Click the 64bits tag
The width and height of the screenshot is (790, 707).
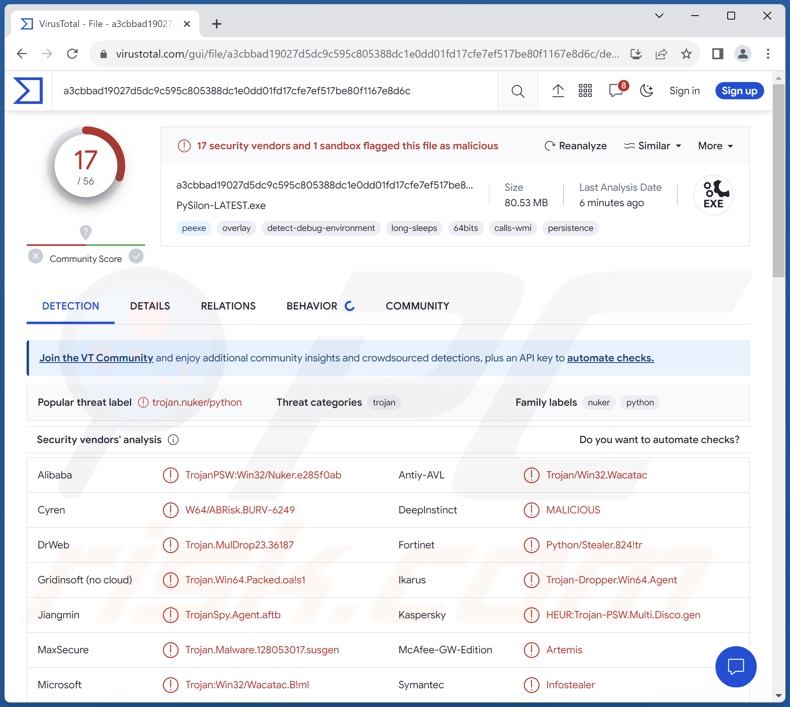click(466, 228)
